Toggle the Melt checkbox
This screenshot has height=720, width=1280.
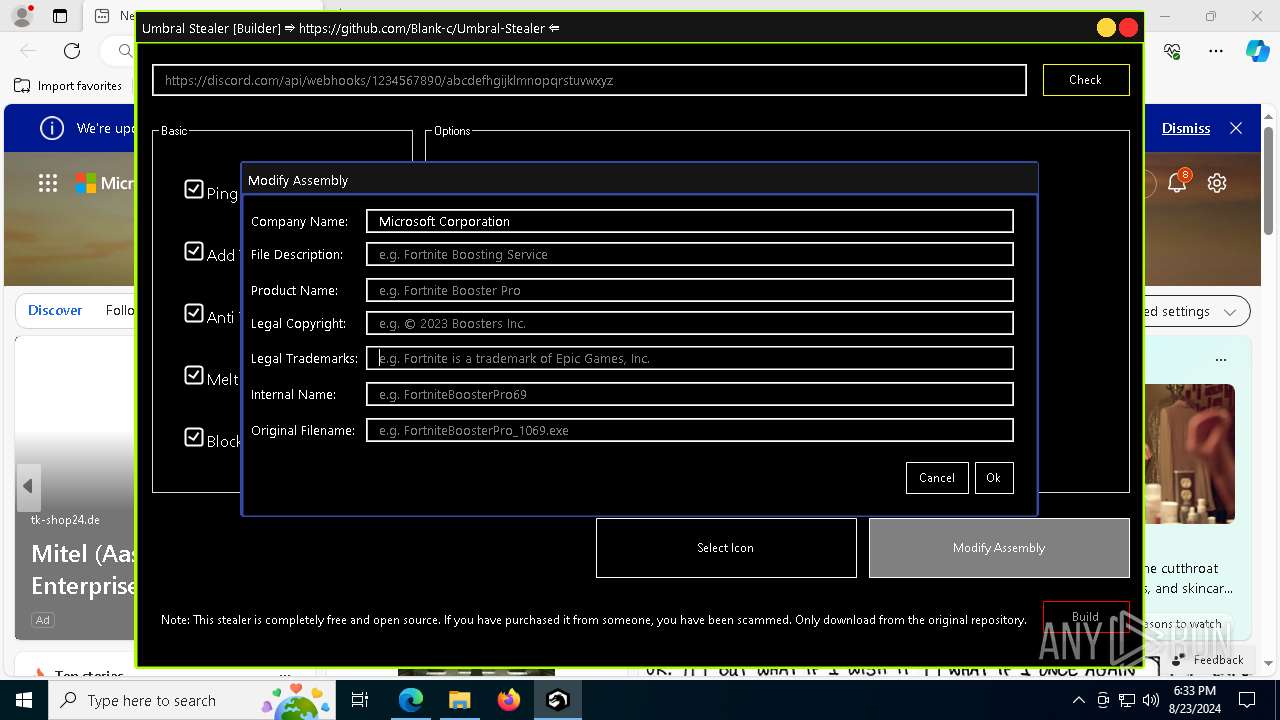click(194, 375)
